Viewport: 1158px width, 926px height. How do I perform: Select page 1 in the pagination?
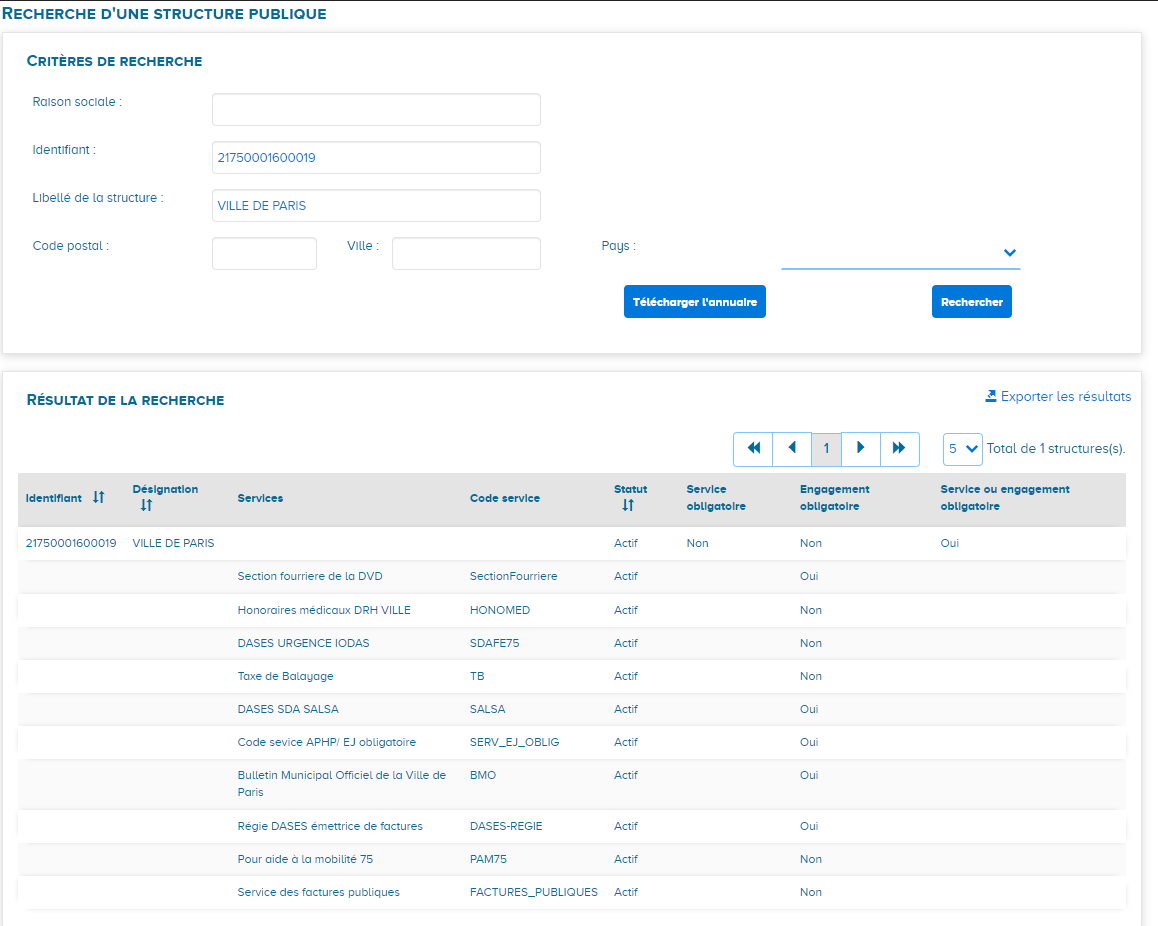pyautogui.click(x=826, y=448)
